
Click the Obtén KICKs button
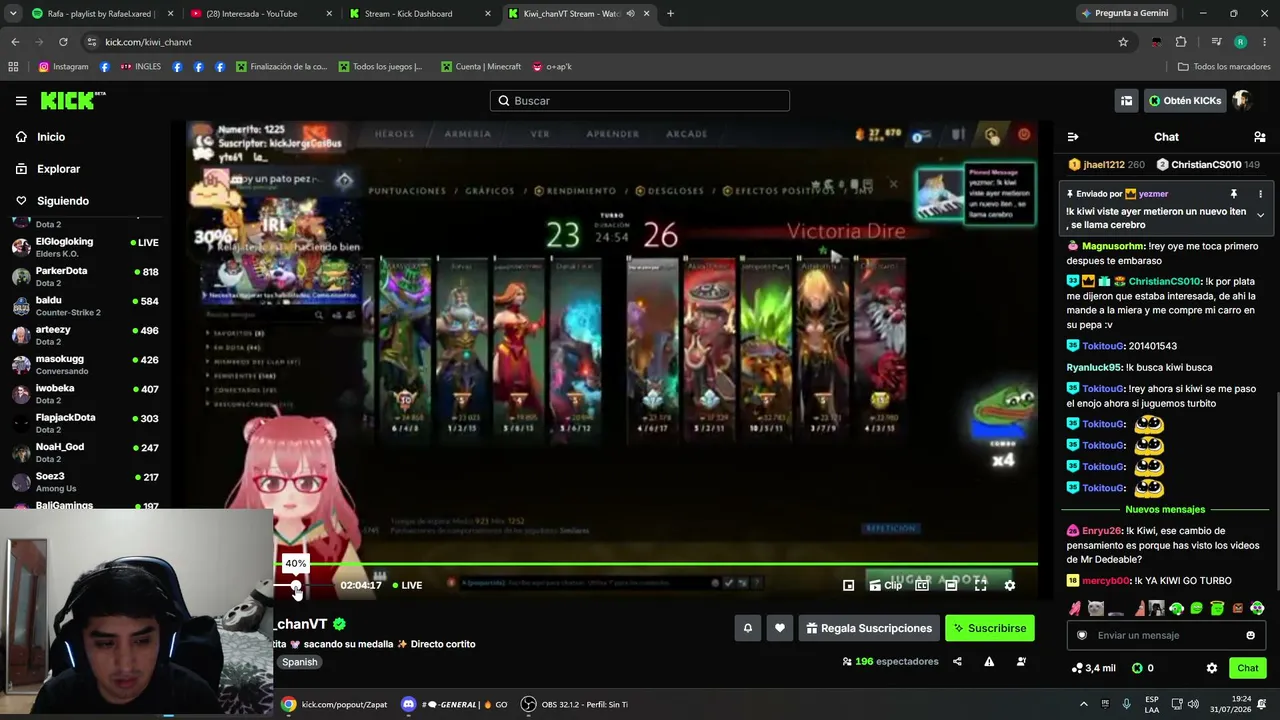tap(1185, 101)
